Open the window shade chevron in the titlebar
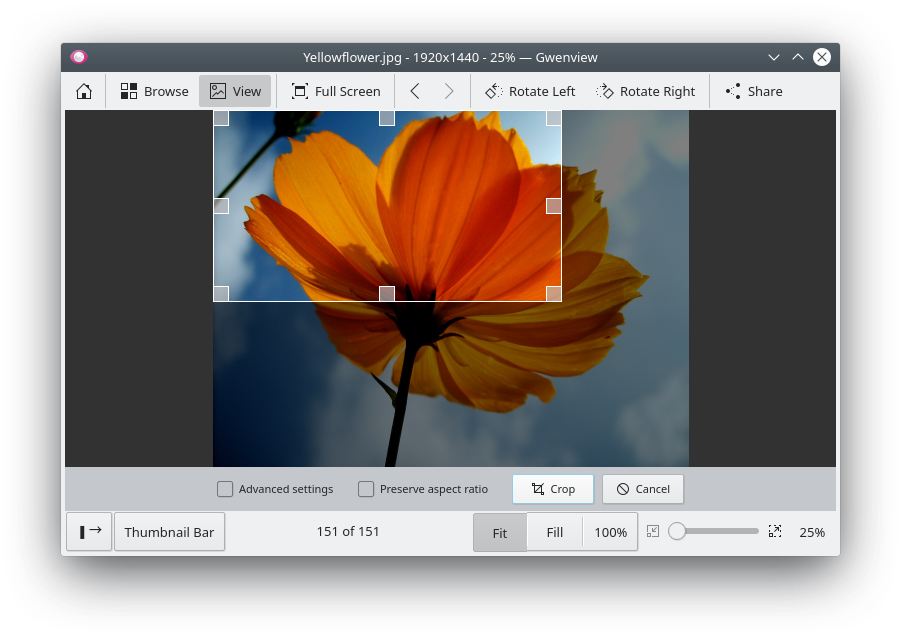The width and height of the screenshot is (901, 635). coord(774,57)
